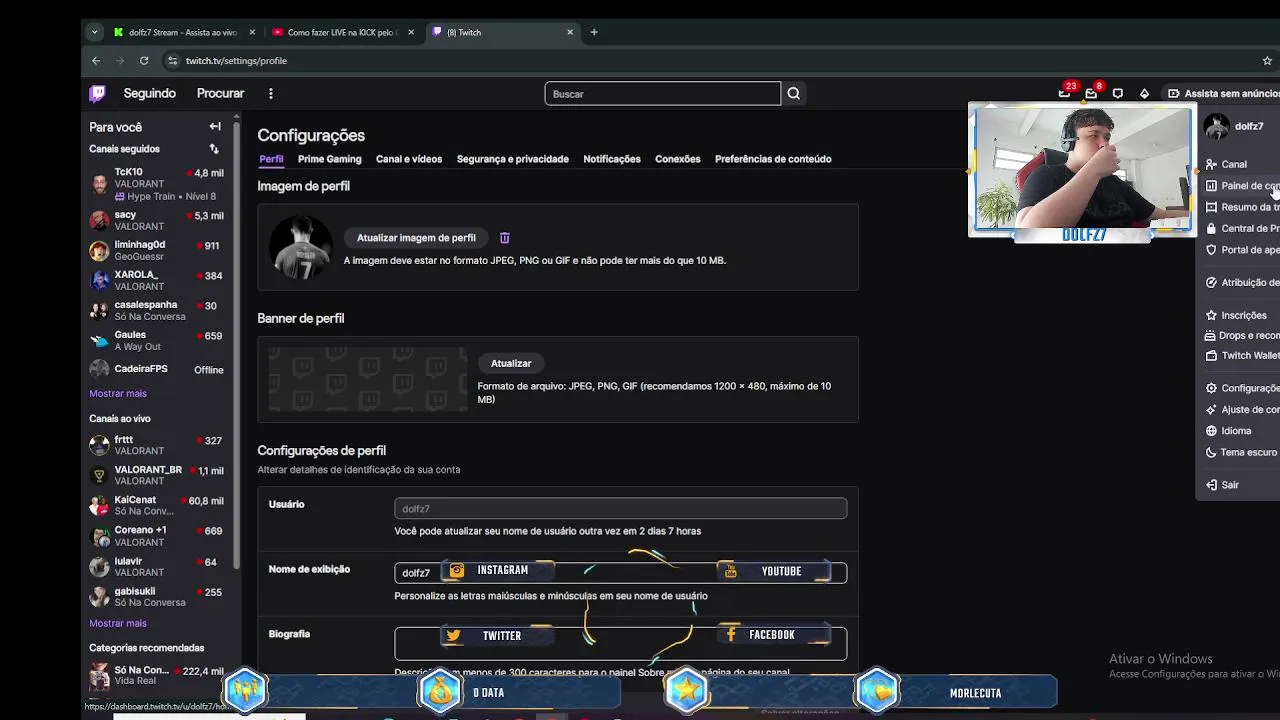Open the Prime Gaming settings tab

point(330,159)
